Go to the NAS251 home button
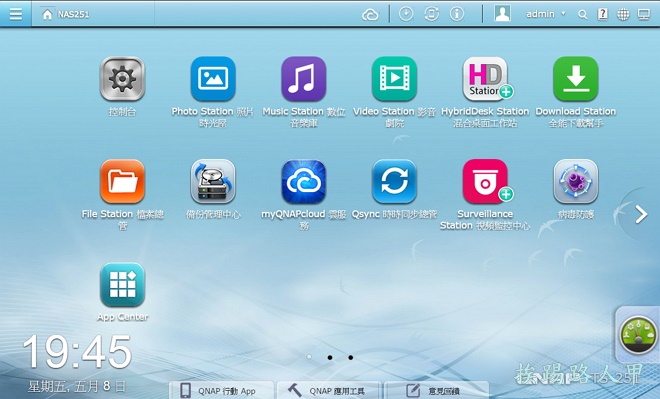Image resolution: width=660 pixels, height=399 pixels. 66,14
